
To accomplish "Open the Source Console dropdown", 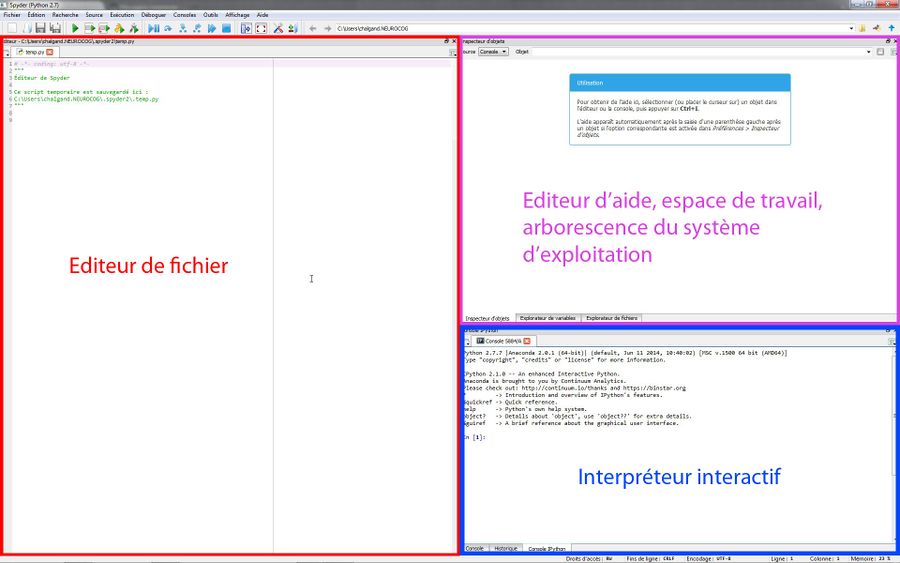I will [493, 51].
